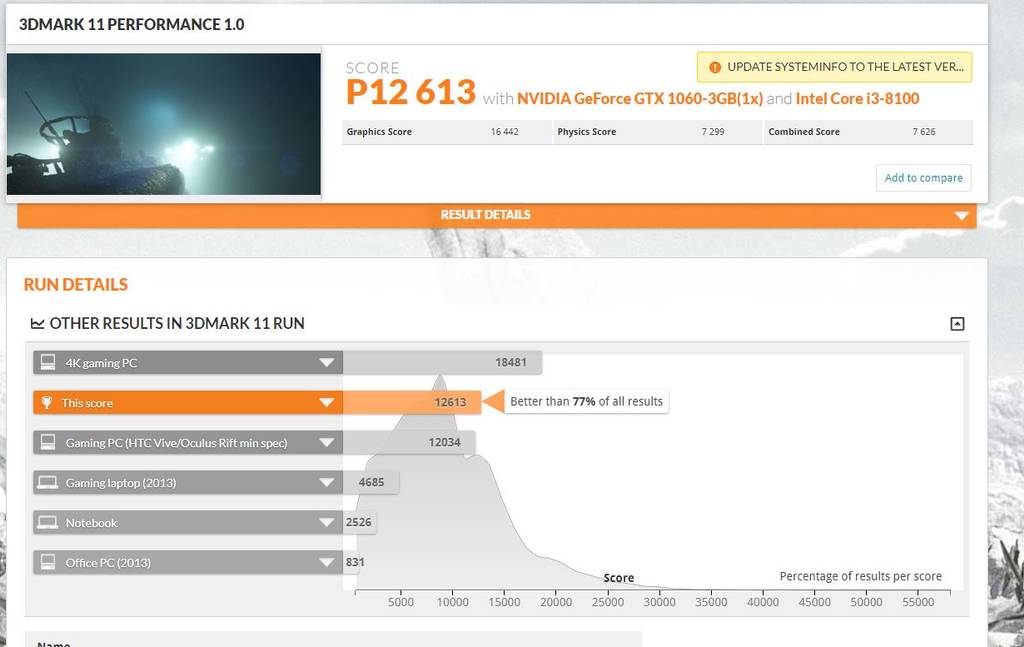The height and width of the screenshot is (647, 1024).
Task: Click the Percentage of results per score label
Action: point(861,576)
